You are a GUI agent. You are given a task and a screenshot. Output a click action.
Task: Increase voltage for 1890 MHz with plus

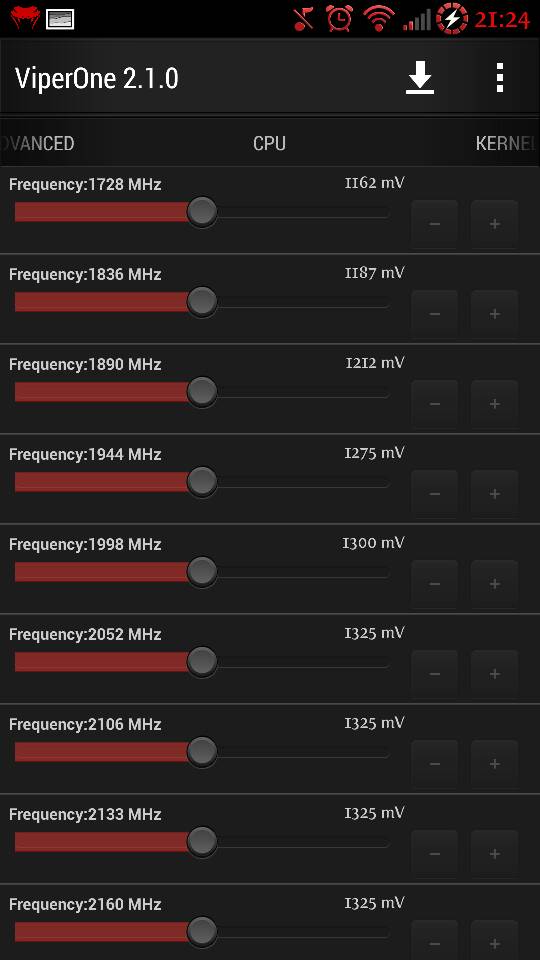coord(495,404)
